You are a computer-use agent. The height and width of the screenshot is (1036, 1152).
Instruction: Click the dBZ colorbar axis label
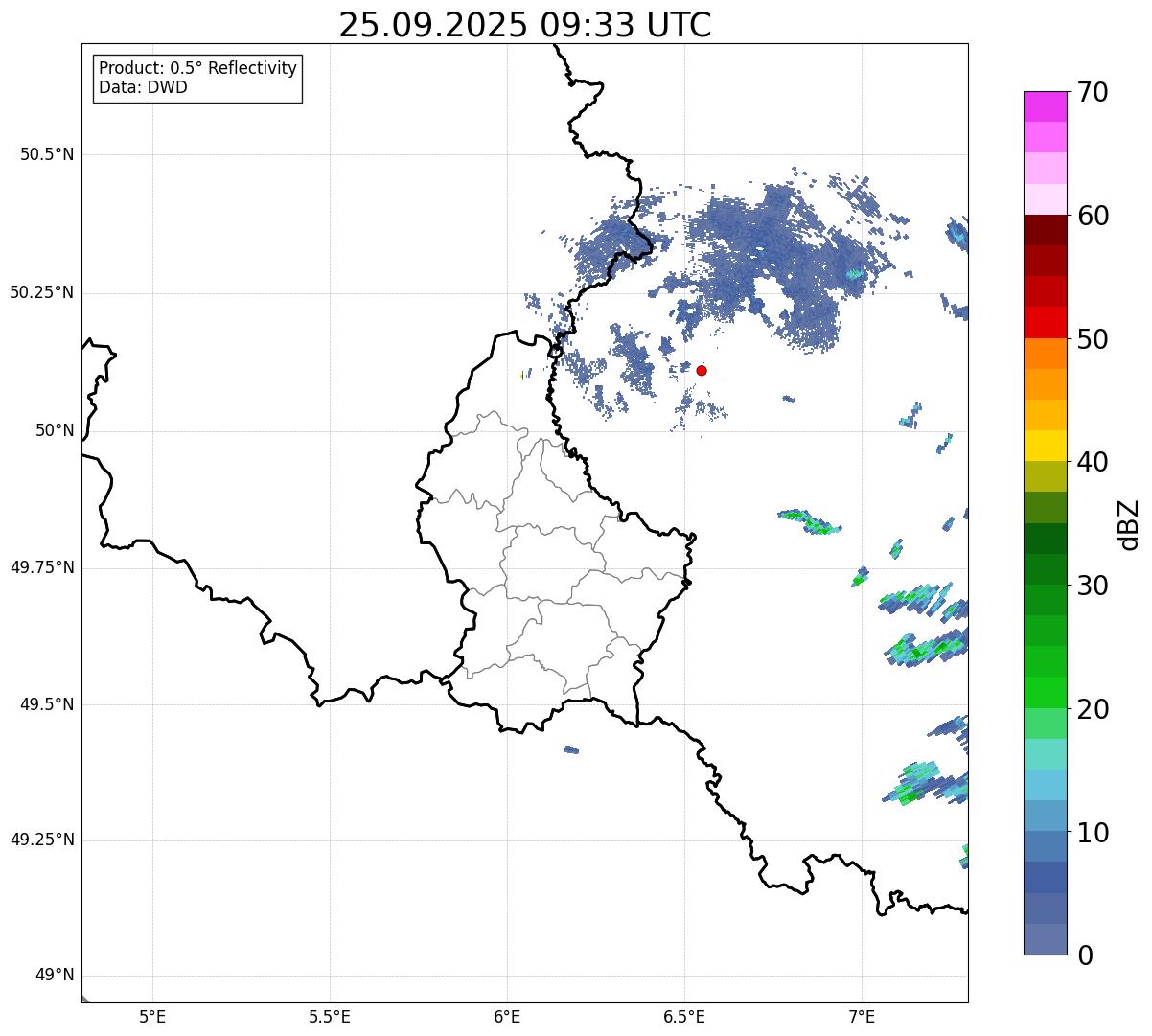tap(1129, 523)
